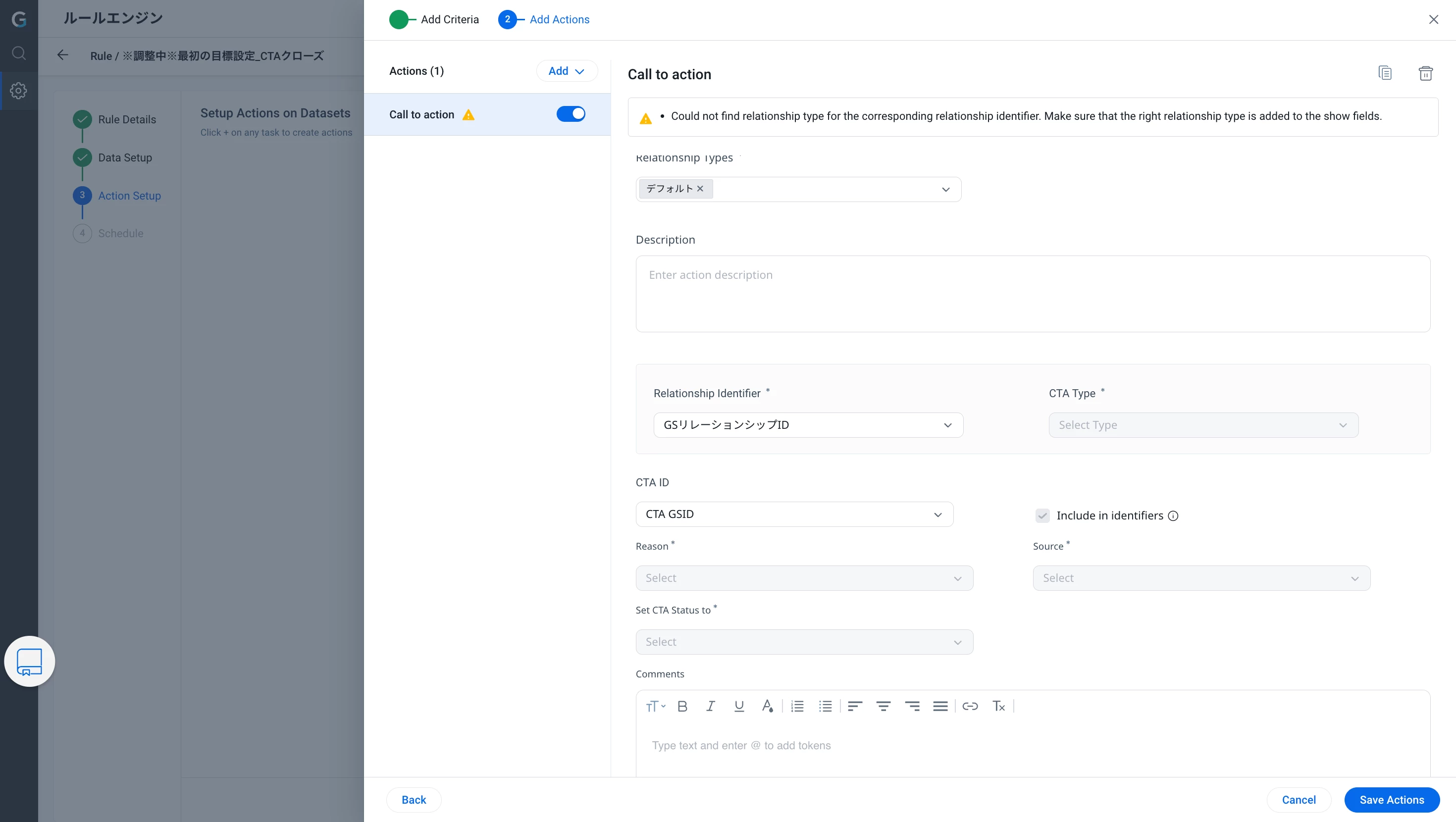Open the text color picker
1456x822 pixels.
point(767,706)
